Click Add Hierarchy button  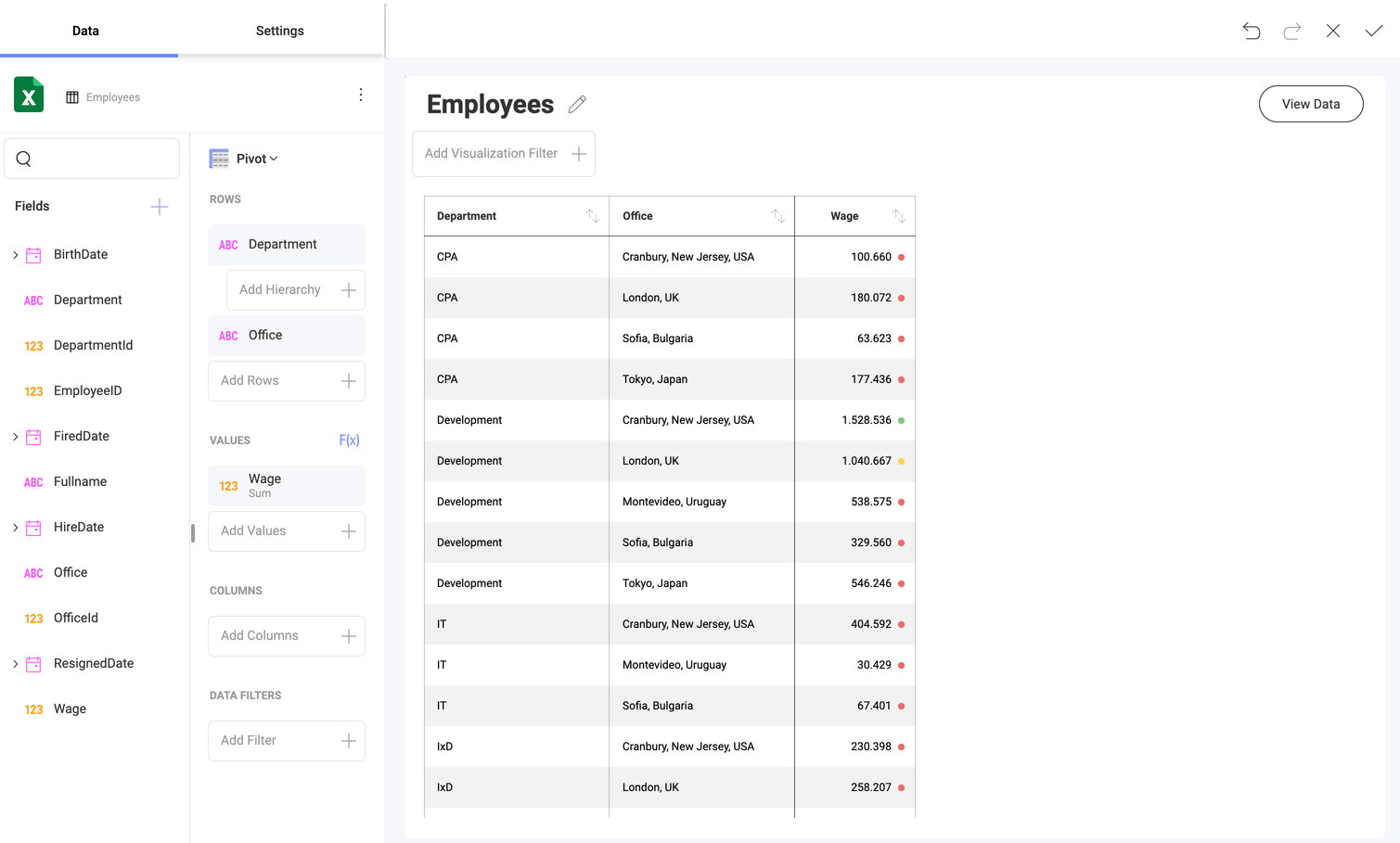(296, 290)
